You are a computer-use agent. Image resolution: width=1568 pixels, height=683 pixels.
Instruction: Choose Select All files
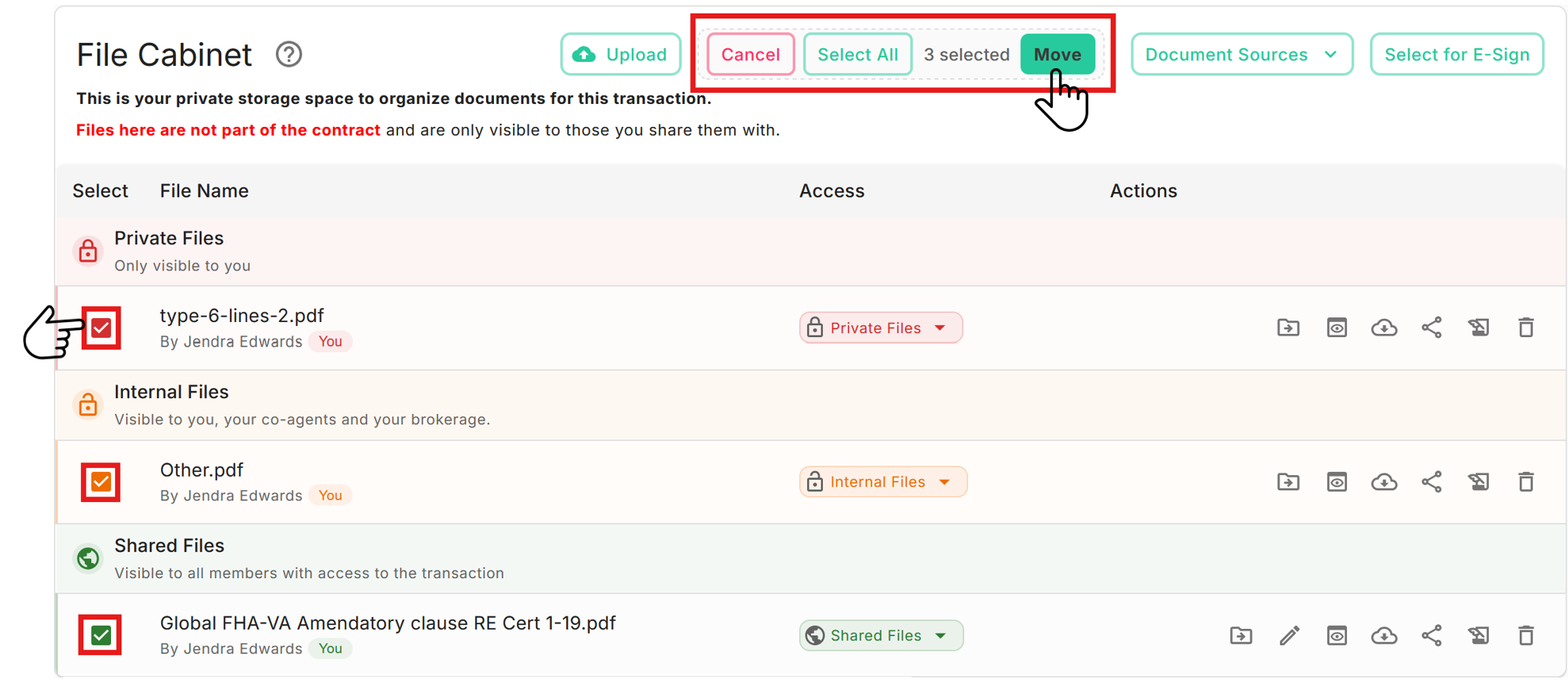coord(858,55)
